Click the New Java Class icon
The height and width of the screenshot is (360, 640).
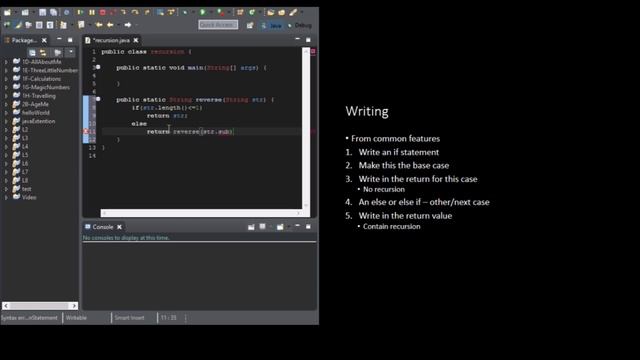tap(252, 12)
